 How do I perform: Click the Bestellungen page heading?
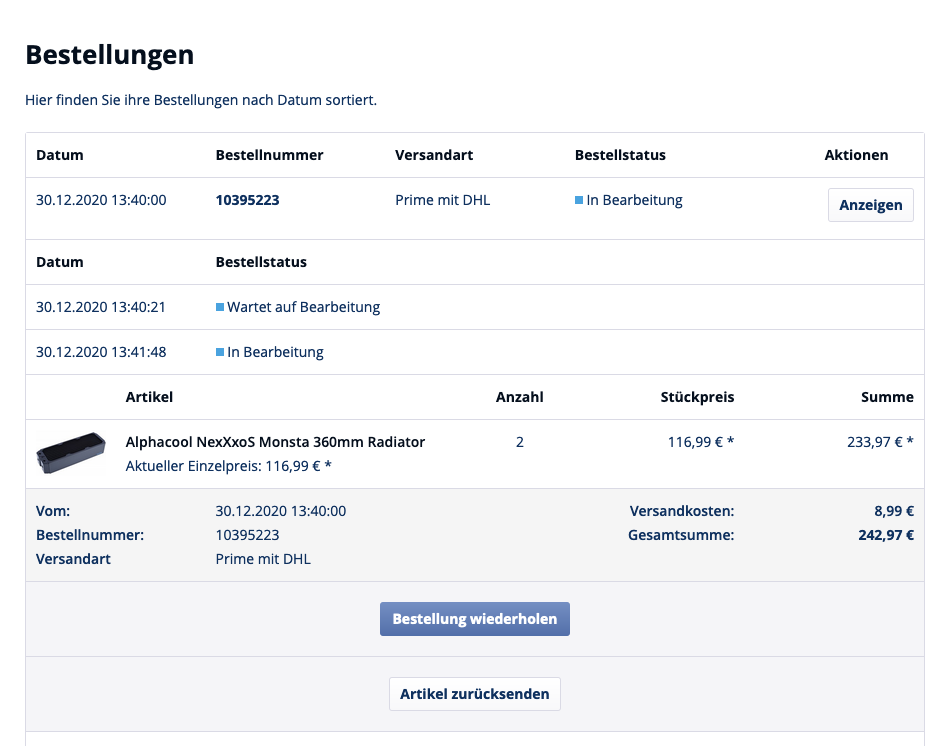coord(110,55)
